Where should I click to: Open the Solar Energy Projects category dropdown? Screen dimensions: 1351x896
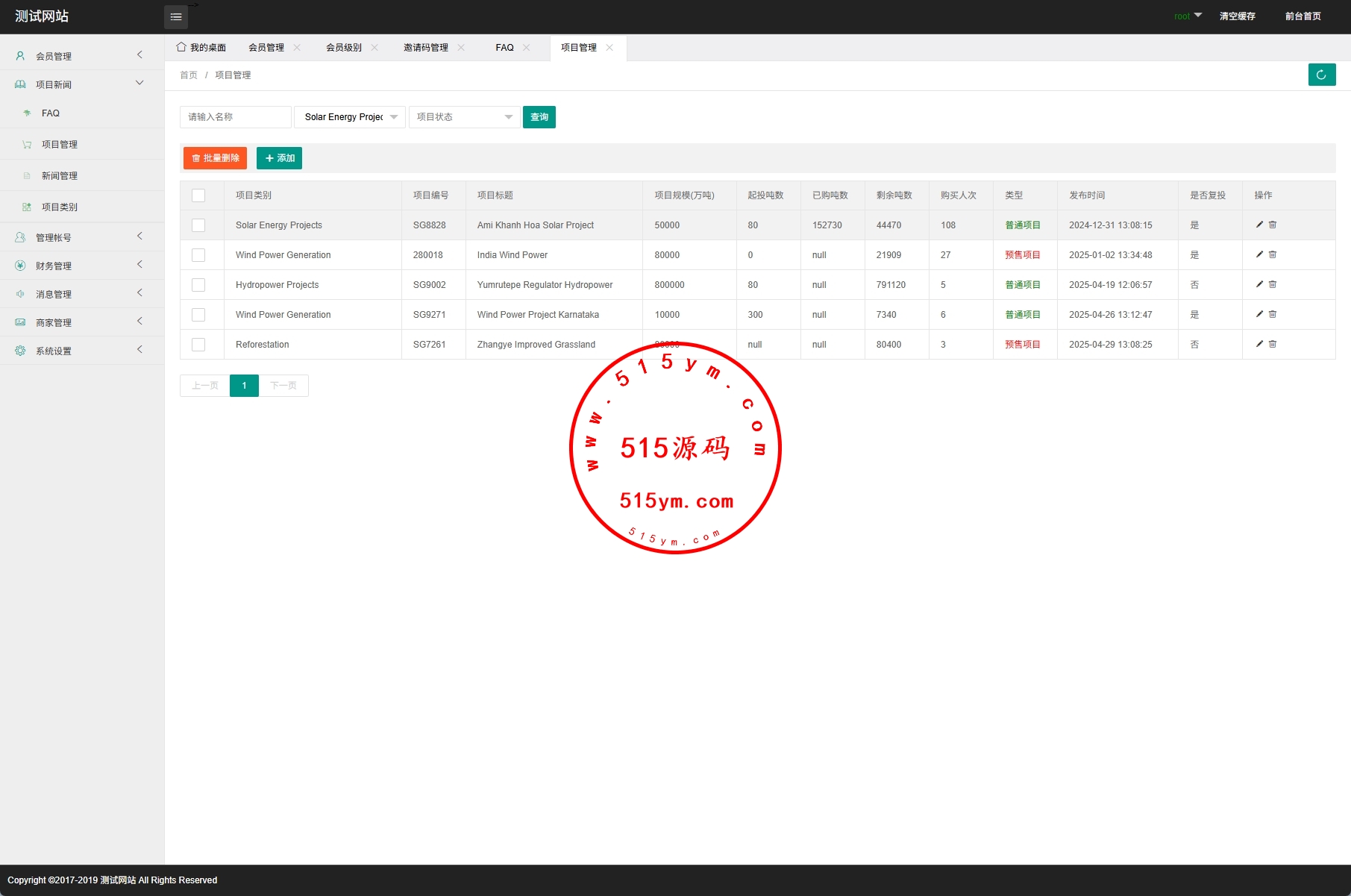pyautogui.click(x=350, y=117)
